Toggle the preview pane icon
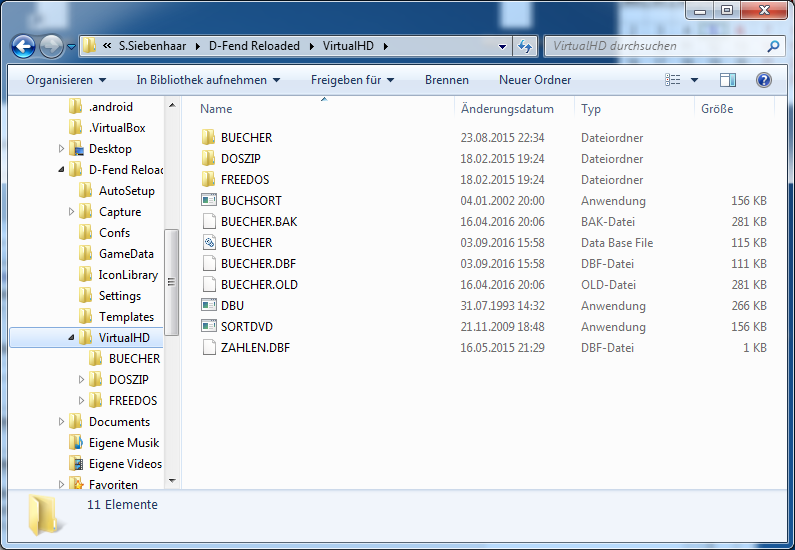The image size is (795, 550). [728, 80]
